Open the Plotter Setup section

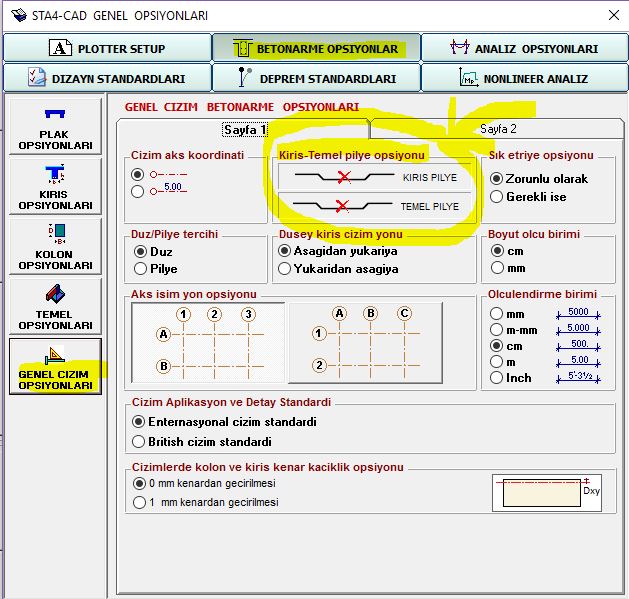coord(106,48)
